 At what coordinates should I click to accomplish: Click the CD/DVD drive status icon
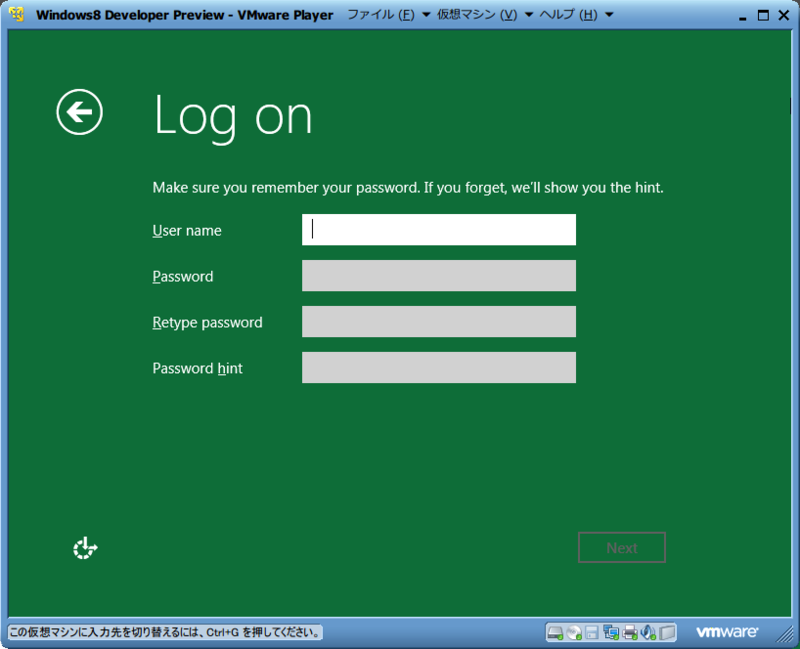click(x=574, y=633)
